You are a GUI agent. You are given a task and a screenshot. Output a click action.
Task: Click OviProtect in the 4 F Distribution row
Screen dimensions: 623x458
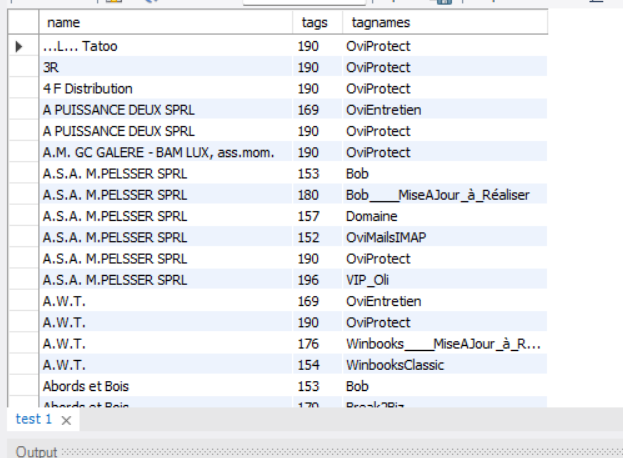445,89
